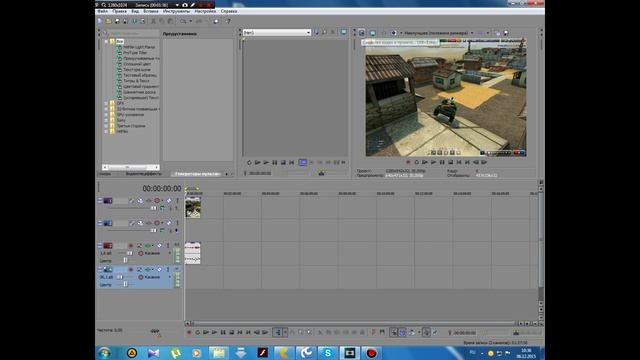
Task: Minimize video track 1 header
Action: pyautogui.click(x=100, y=200)
